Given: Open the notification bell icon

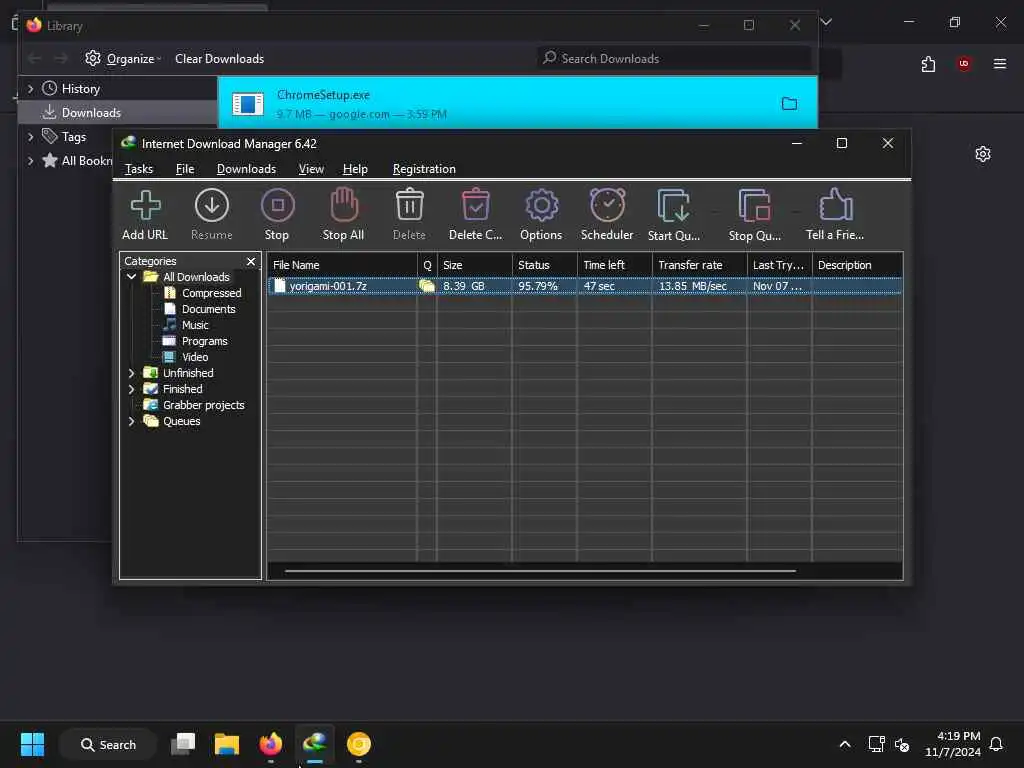Looking at the screenshot, I should (996, 744).
